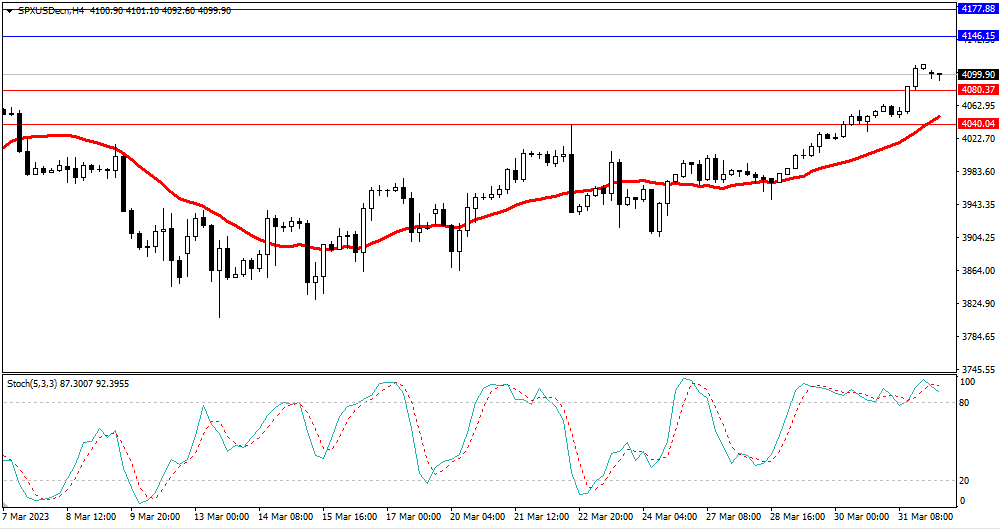Click the 3904.25 value on price scale
Image resolution: width=1000 pixels, height=529 pixels.
[978, 237]
